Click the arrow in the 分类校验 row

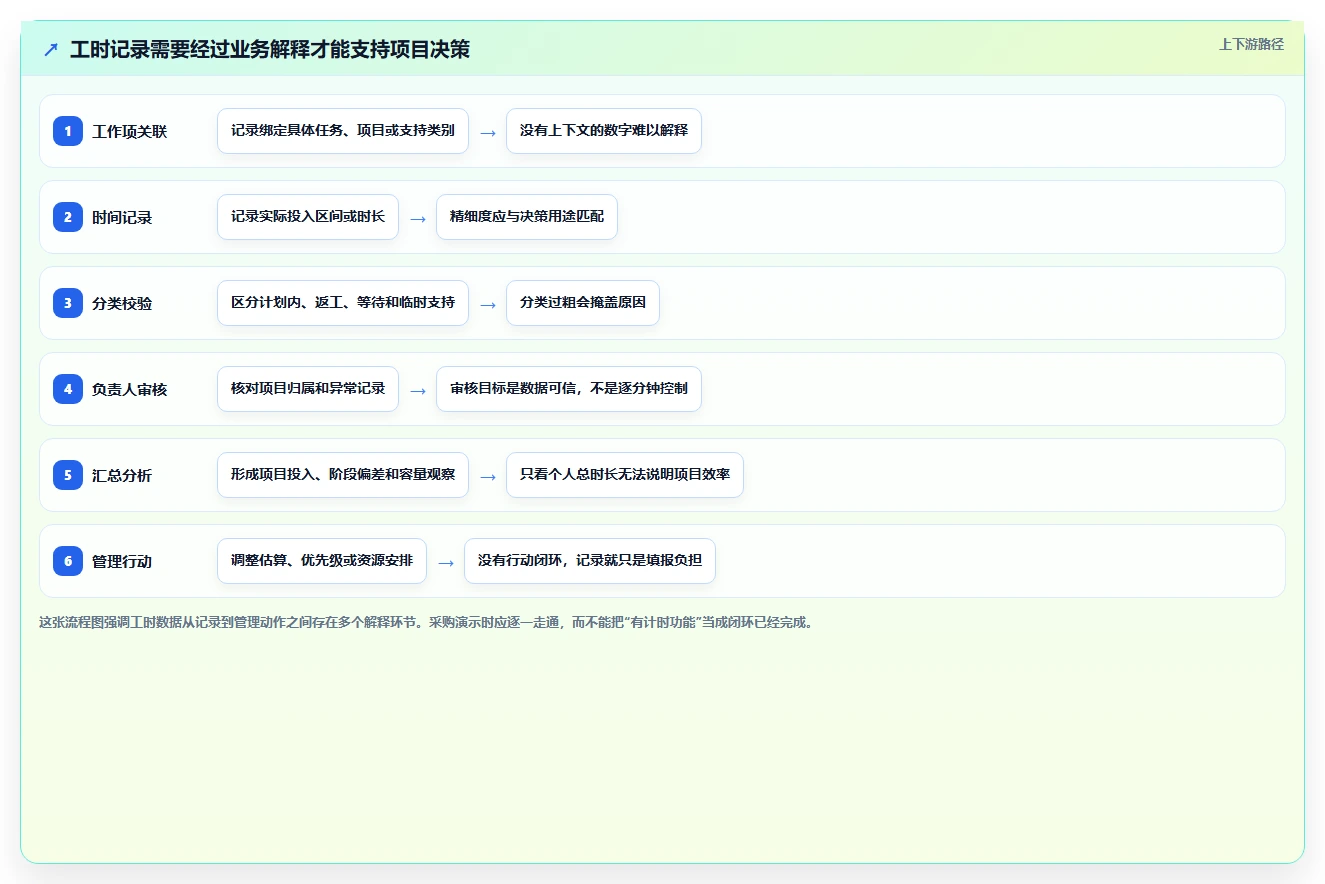(x=488, y=304)
